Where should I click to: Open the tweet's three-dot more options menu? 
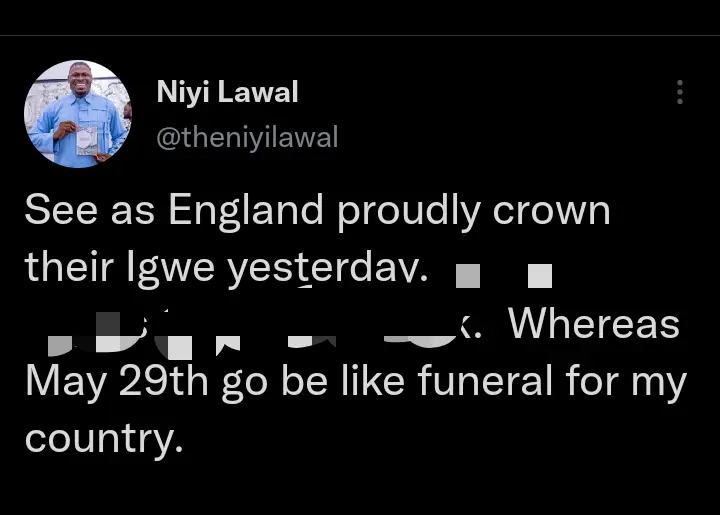pos(680,93)
